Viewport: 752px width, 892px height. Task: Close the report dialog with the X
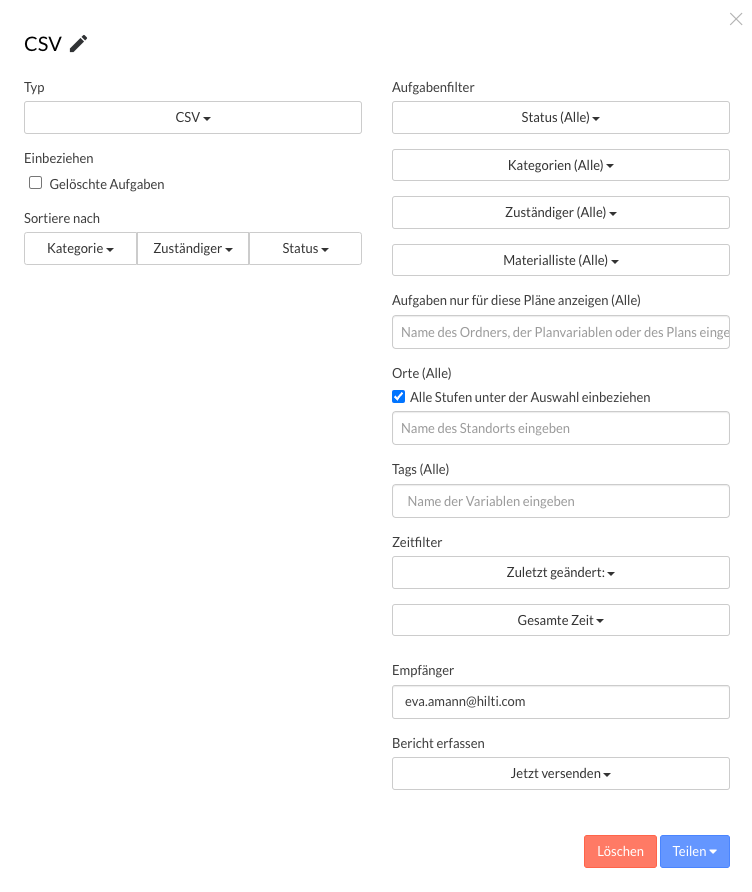click(736, 19)
